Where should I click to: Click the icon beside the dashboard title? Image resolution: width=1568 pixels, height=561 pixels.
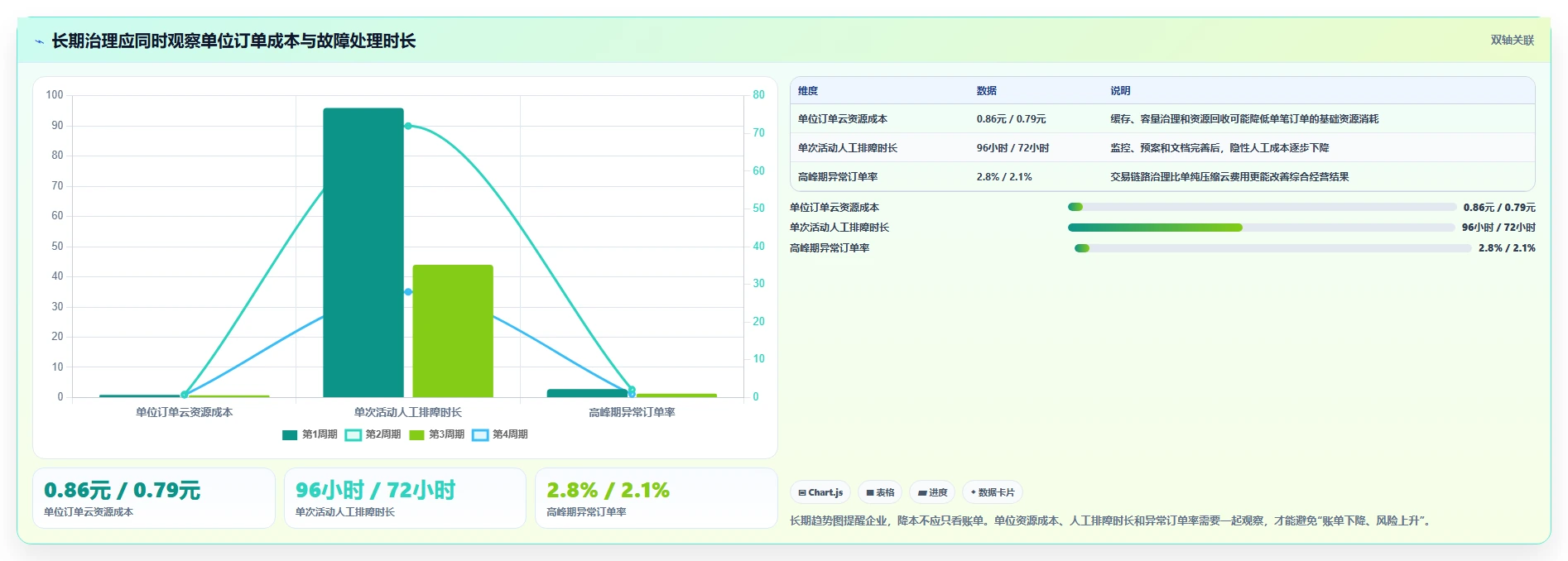(x=39, y=41)
